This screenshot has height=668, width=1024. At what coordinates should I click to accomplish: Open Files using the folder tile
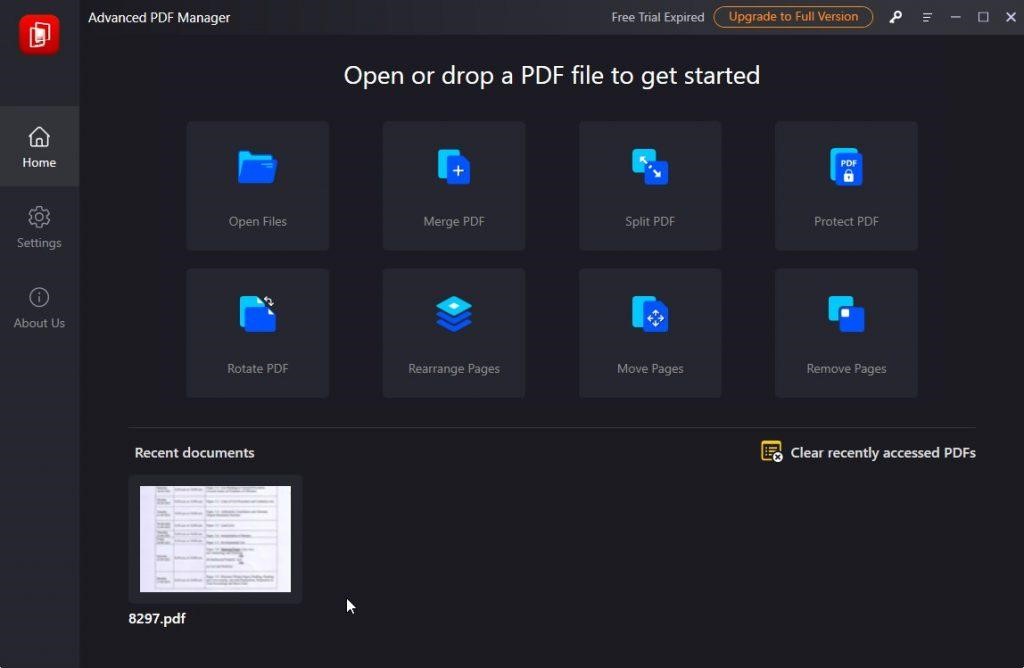[257, 185]
